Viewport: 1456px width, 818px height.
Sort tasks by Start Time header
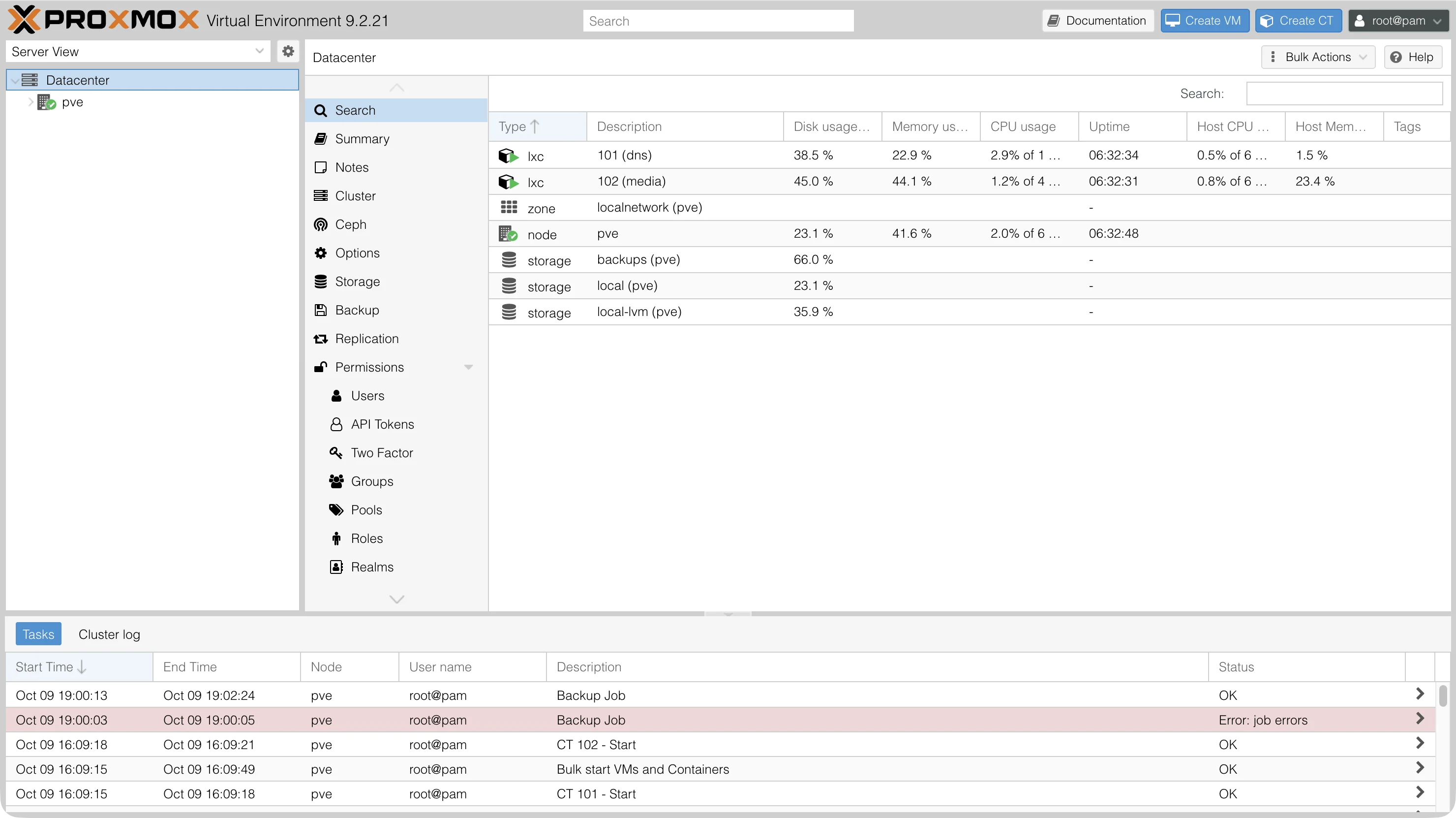coord(79,667)
